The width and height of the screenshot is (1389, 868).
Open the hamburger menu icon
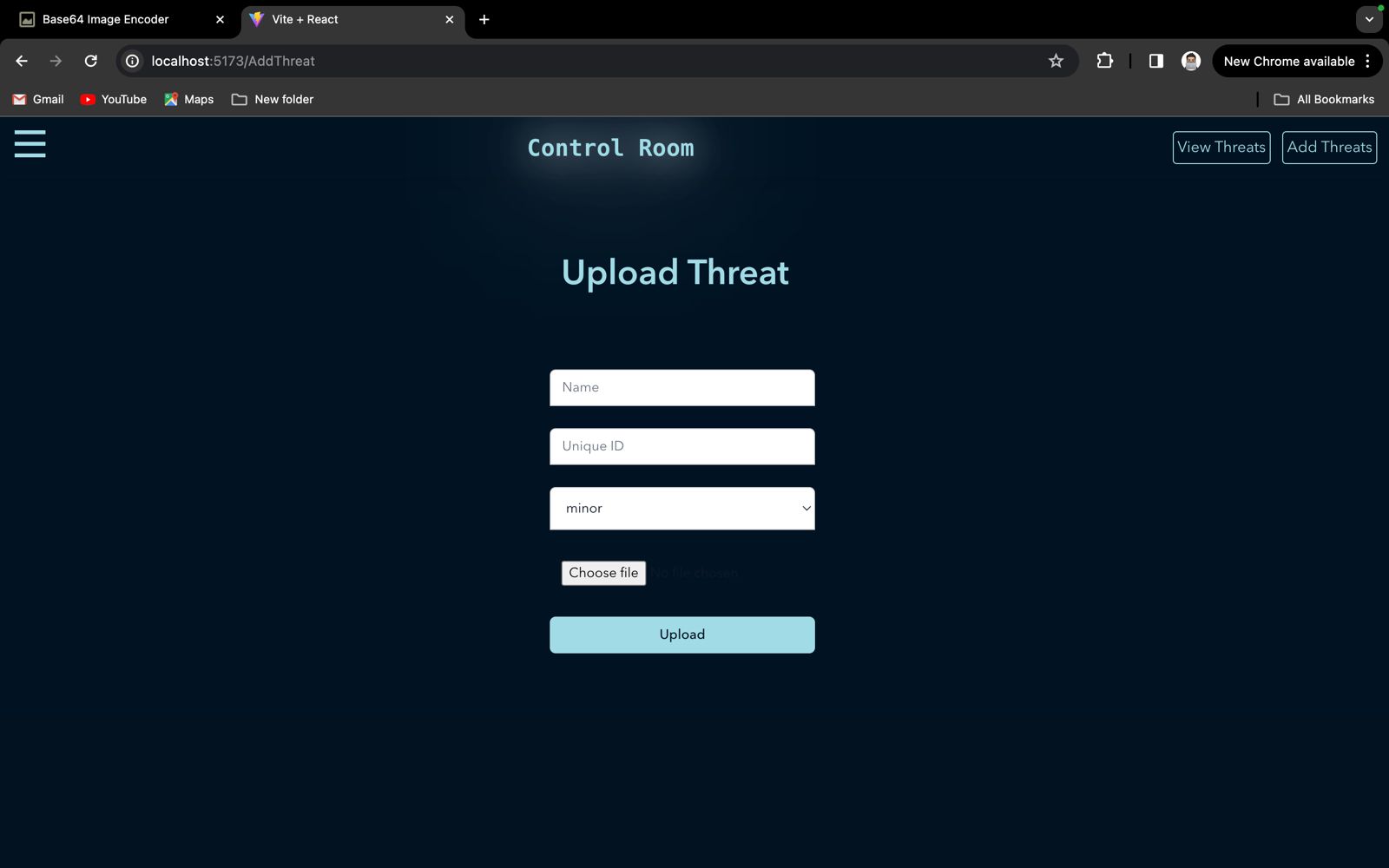pyautogui.click(x=30, y=144)
